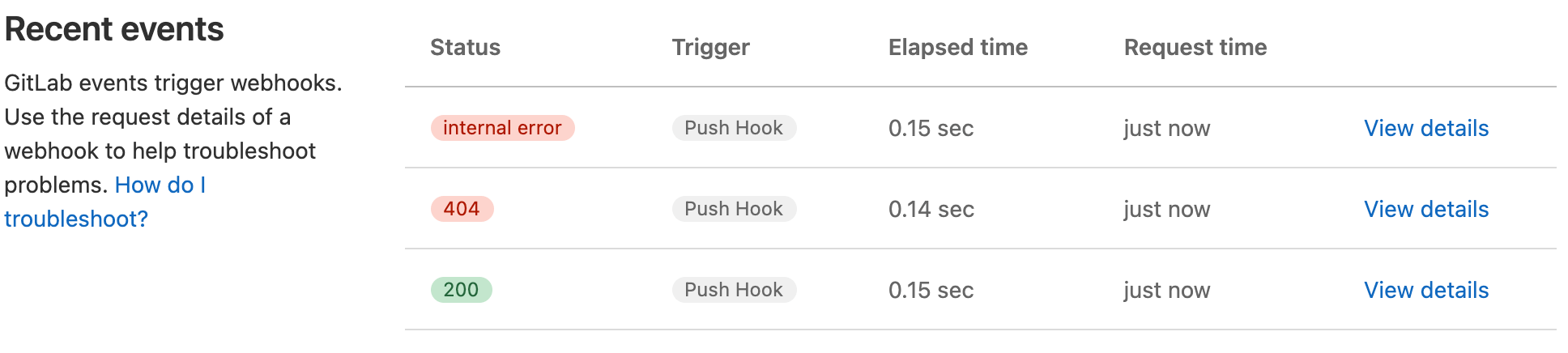Click the Status column header
This screenshot has width=1568, height=353.
click(465, 47)
